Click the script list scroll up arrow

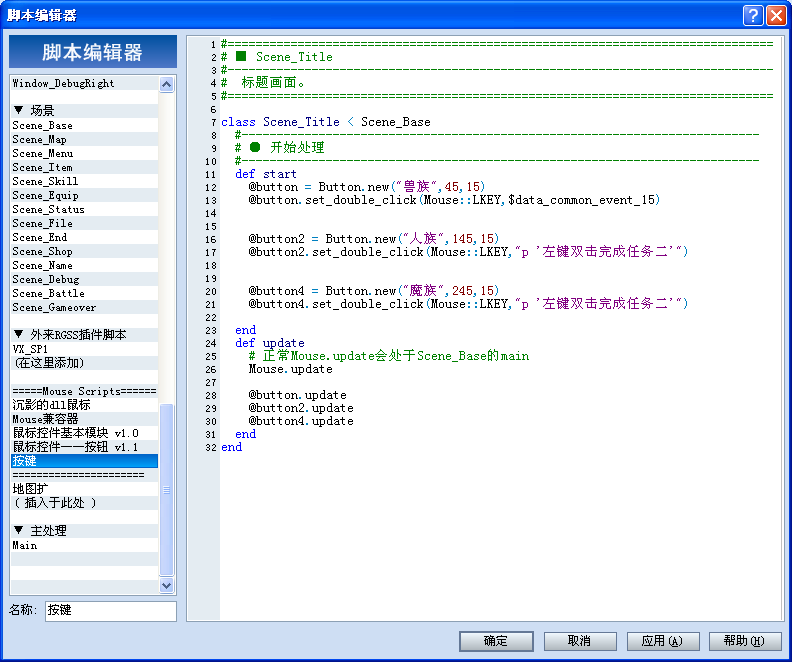click(167, 84)
